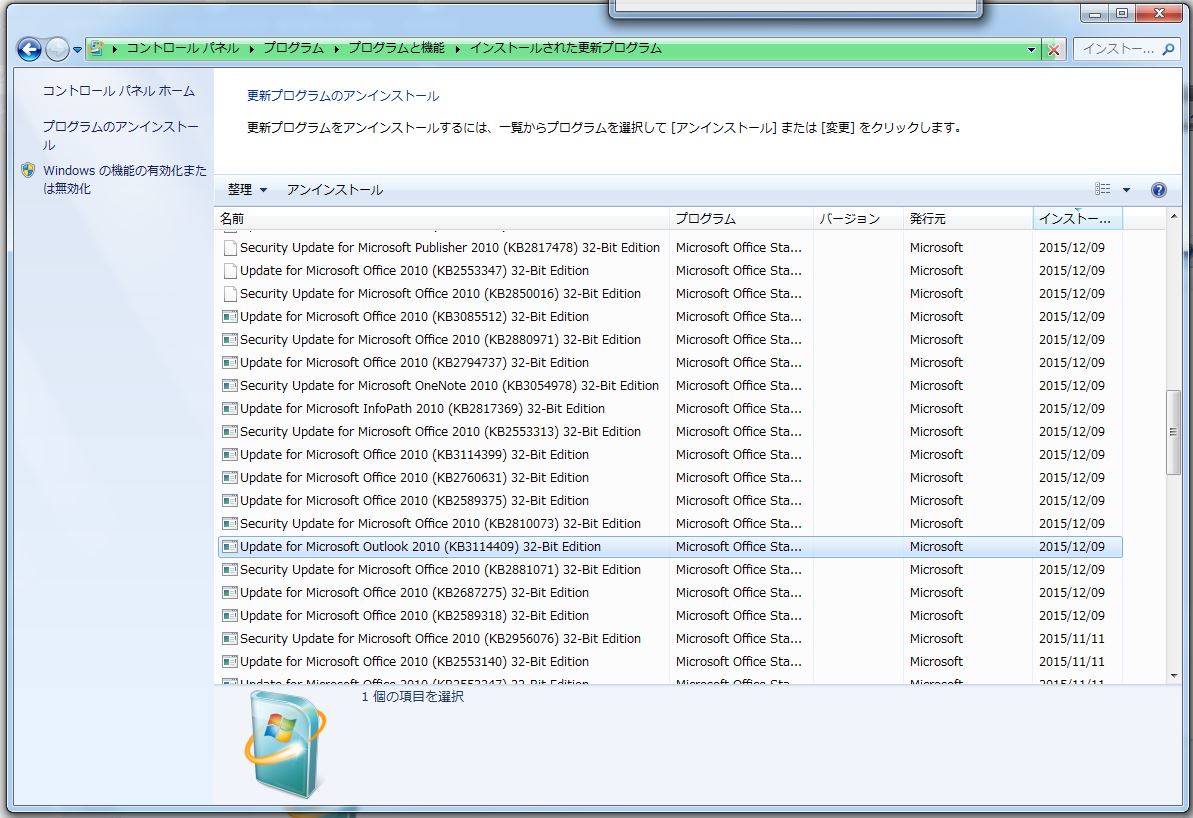The width and height of the screenshot is (1193, 818).
Task: Select Update for Microsoft Office 2010 (KB2553140) text
Action: click(415, 661)
